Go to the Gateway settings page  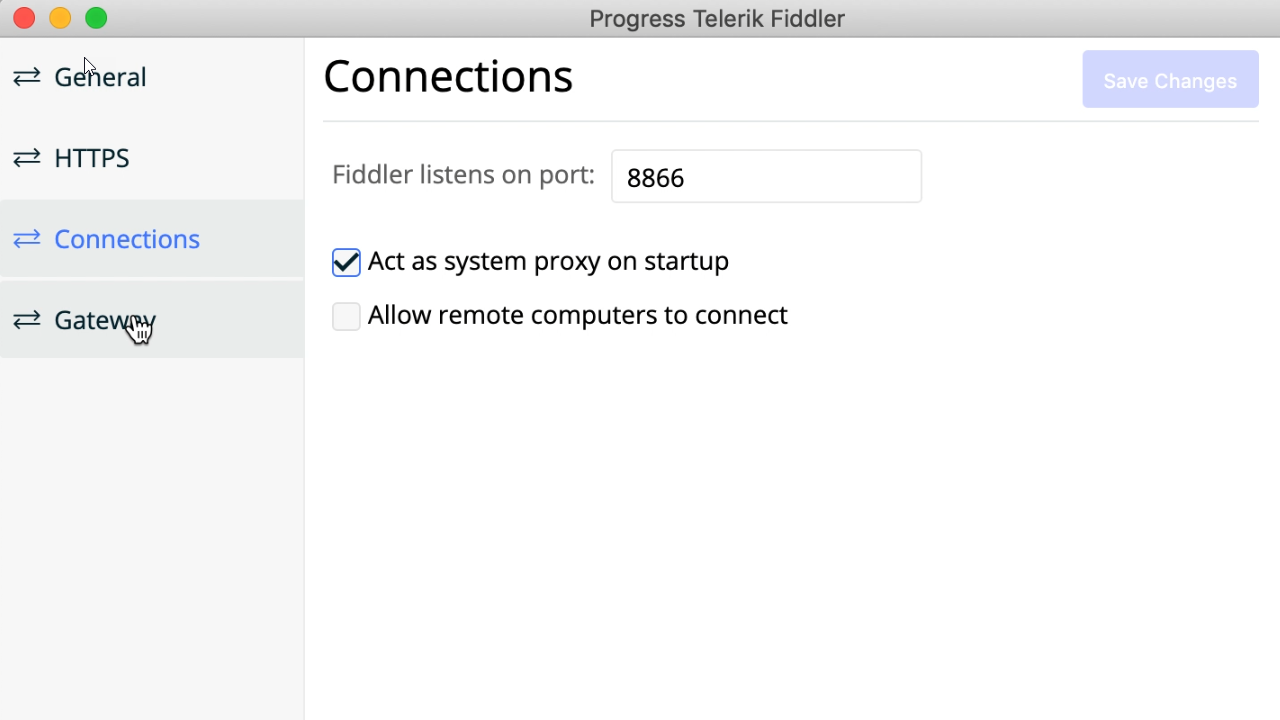[105, 320]
